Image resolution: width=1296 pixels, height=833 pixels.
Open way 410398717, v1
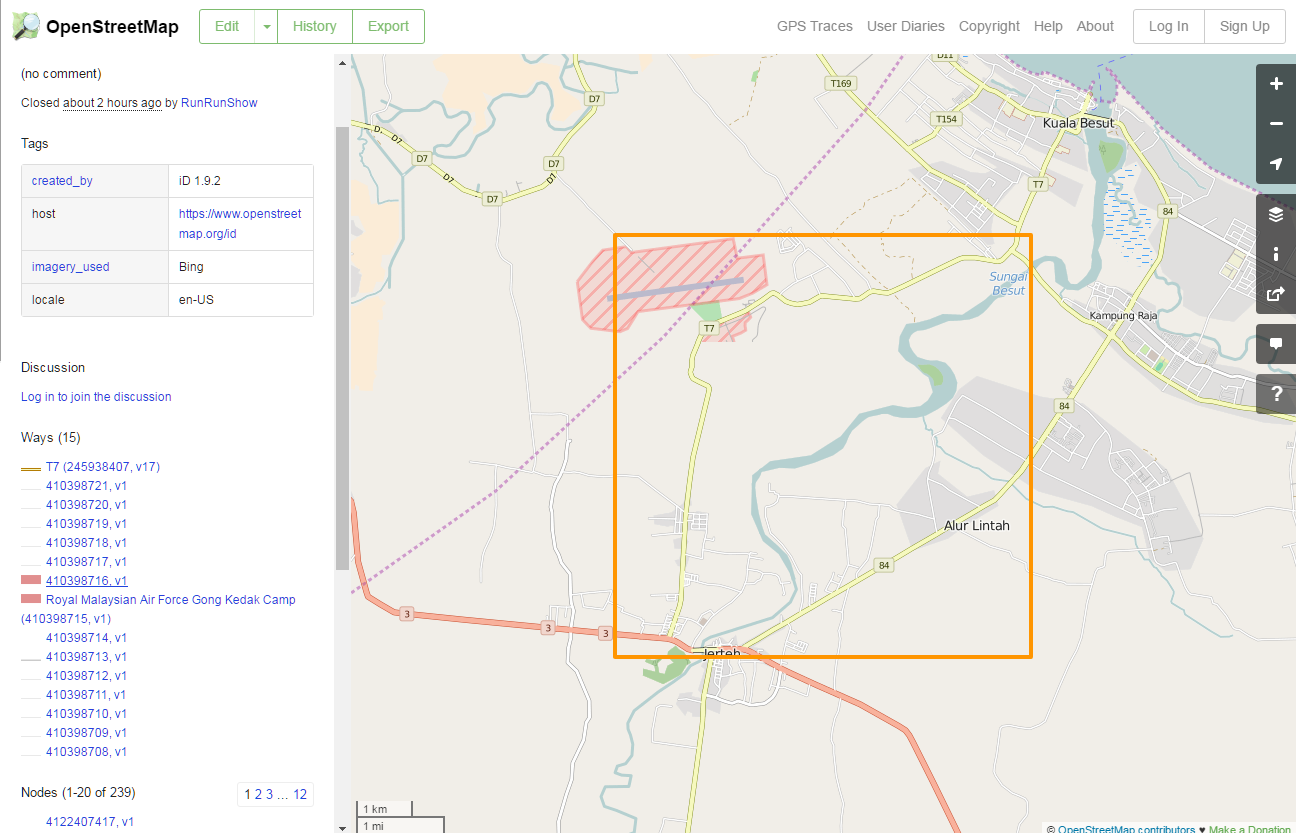tap(86, 562)
